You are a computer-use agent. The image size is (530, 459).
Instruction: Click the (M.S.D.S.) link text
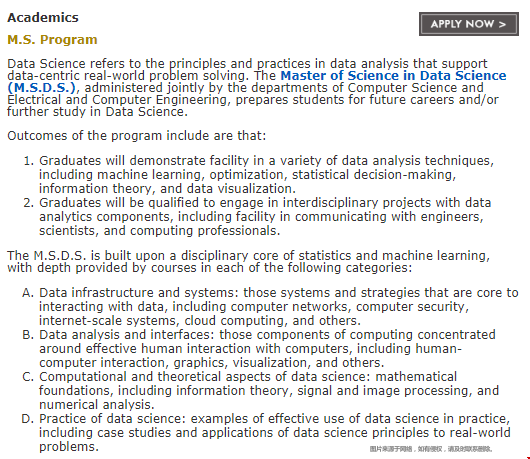click(41, 88)
